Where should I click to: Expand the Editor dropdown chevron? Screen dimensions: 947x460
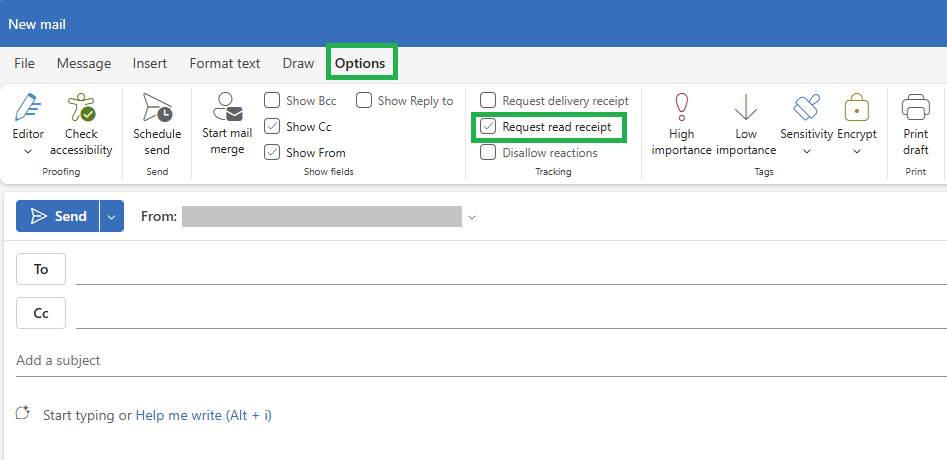pos(28,151)
